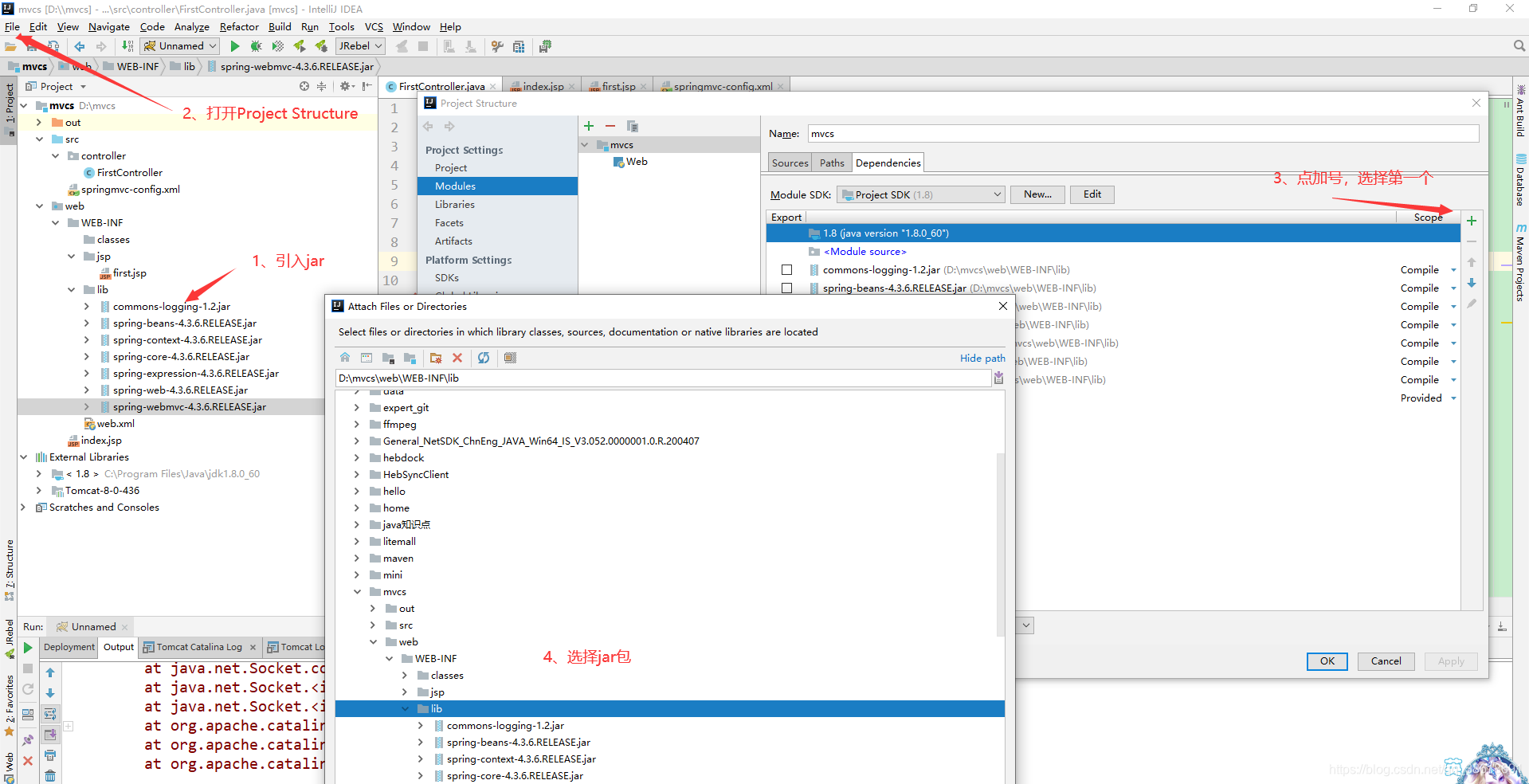Image resolution: width=1529 pixels, height=784 pixels.
Task: Click OK in Project Structure dialog
Action: click(1327, 661)
